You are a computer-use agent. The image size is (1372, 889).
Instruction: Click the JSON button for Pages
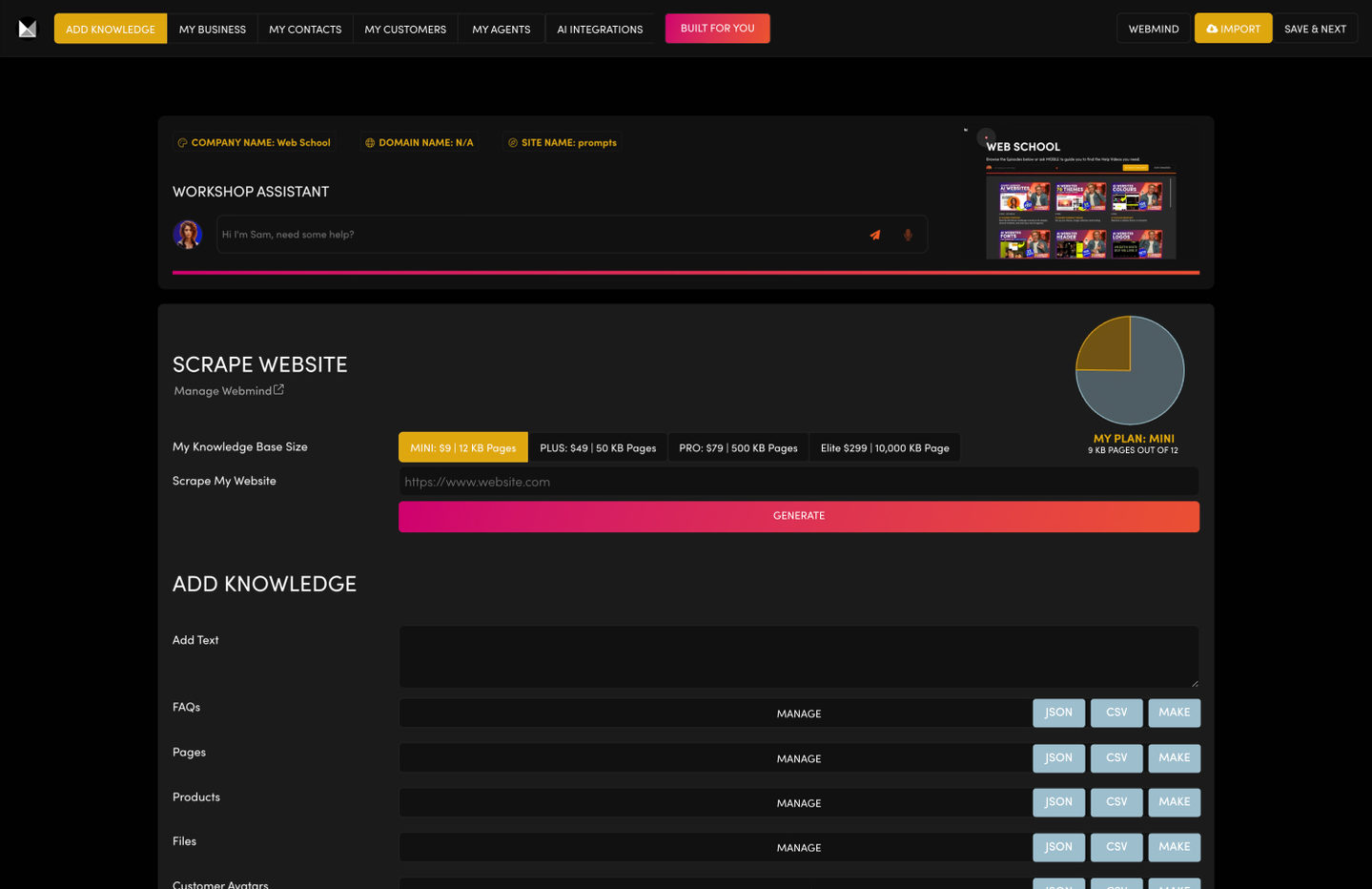pyautogui.click(x=1058, y=758)
